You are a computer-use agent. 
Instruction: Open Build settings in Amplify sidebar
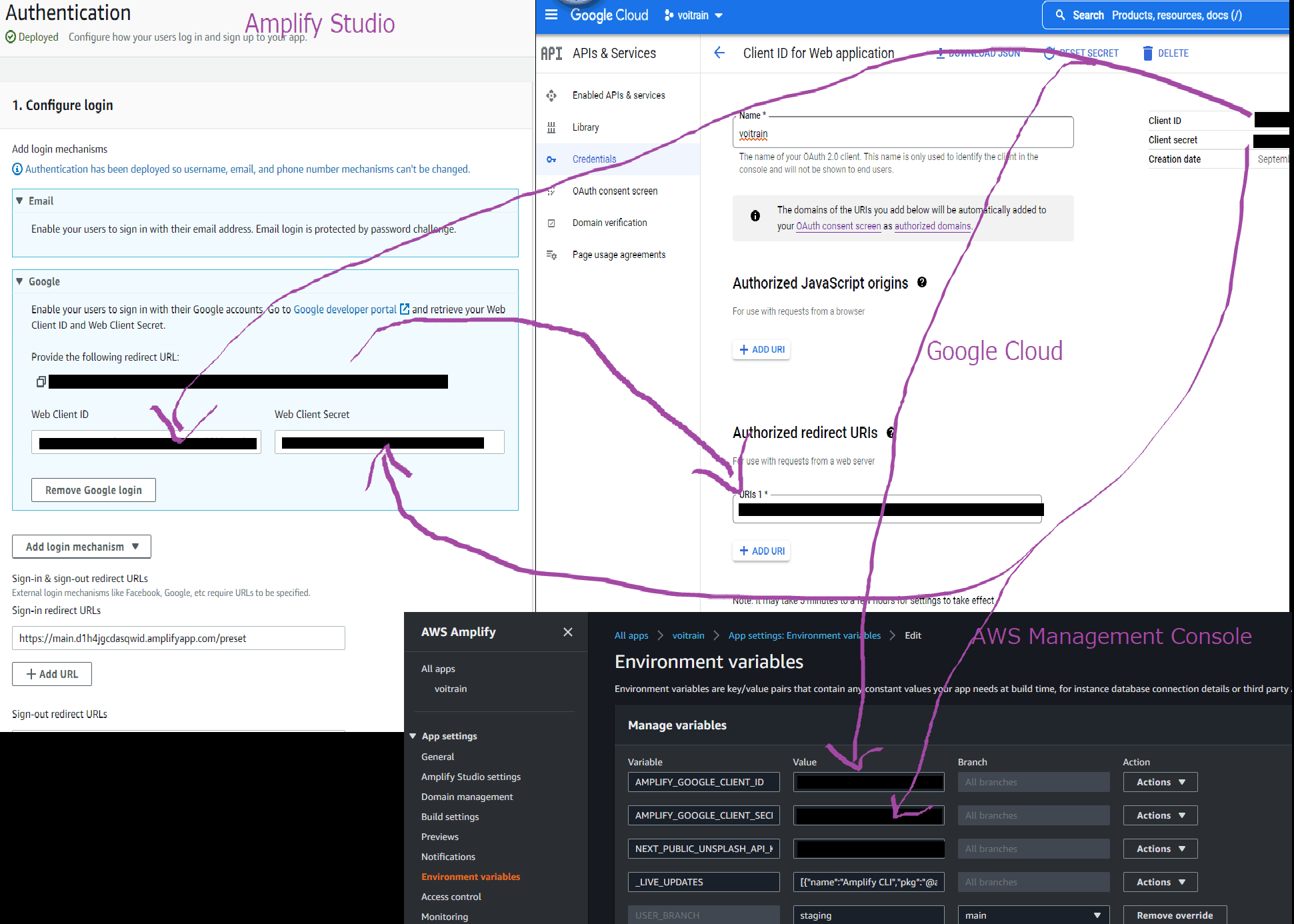(x=450, y=817)
